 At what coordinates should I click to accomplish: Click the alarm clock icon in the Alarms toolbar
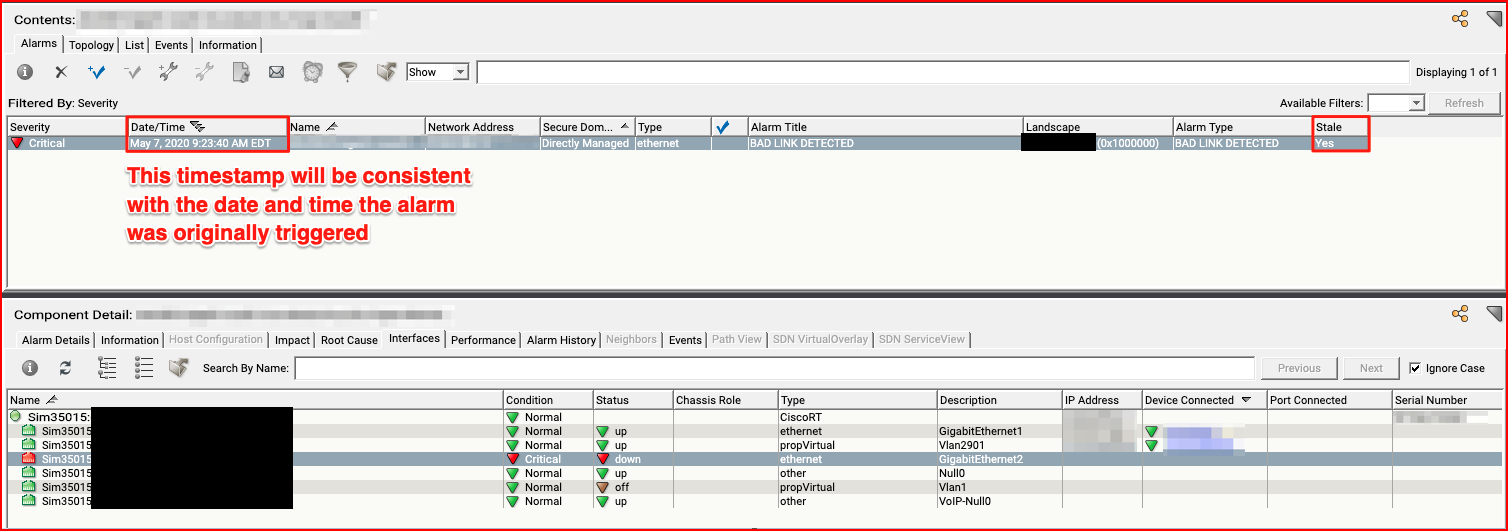pos(313,72)
